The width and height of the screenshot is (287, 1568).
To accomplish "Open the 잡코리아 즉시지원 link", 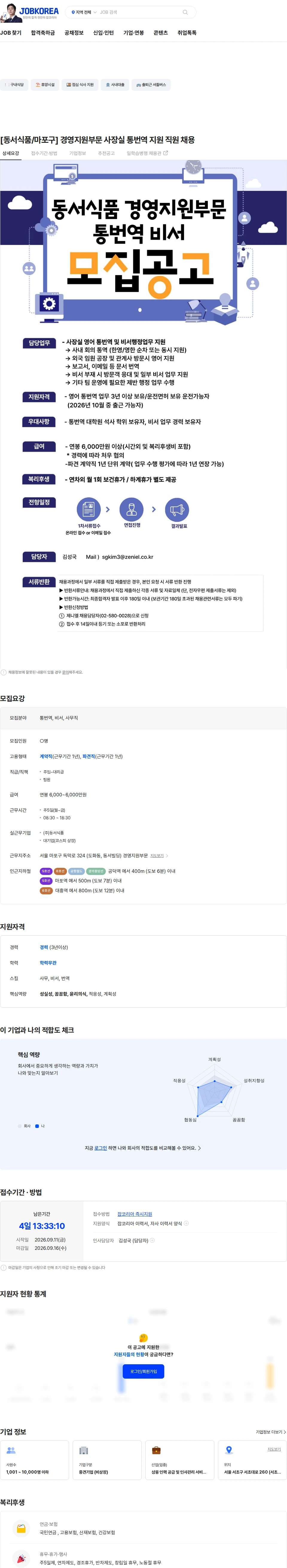I will click(x=135, y=1214).
